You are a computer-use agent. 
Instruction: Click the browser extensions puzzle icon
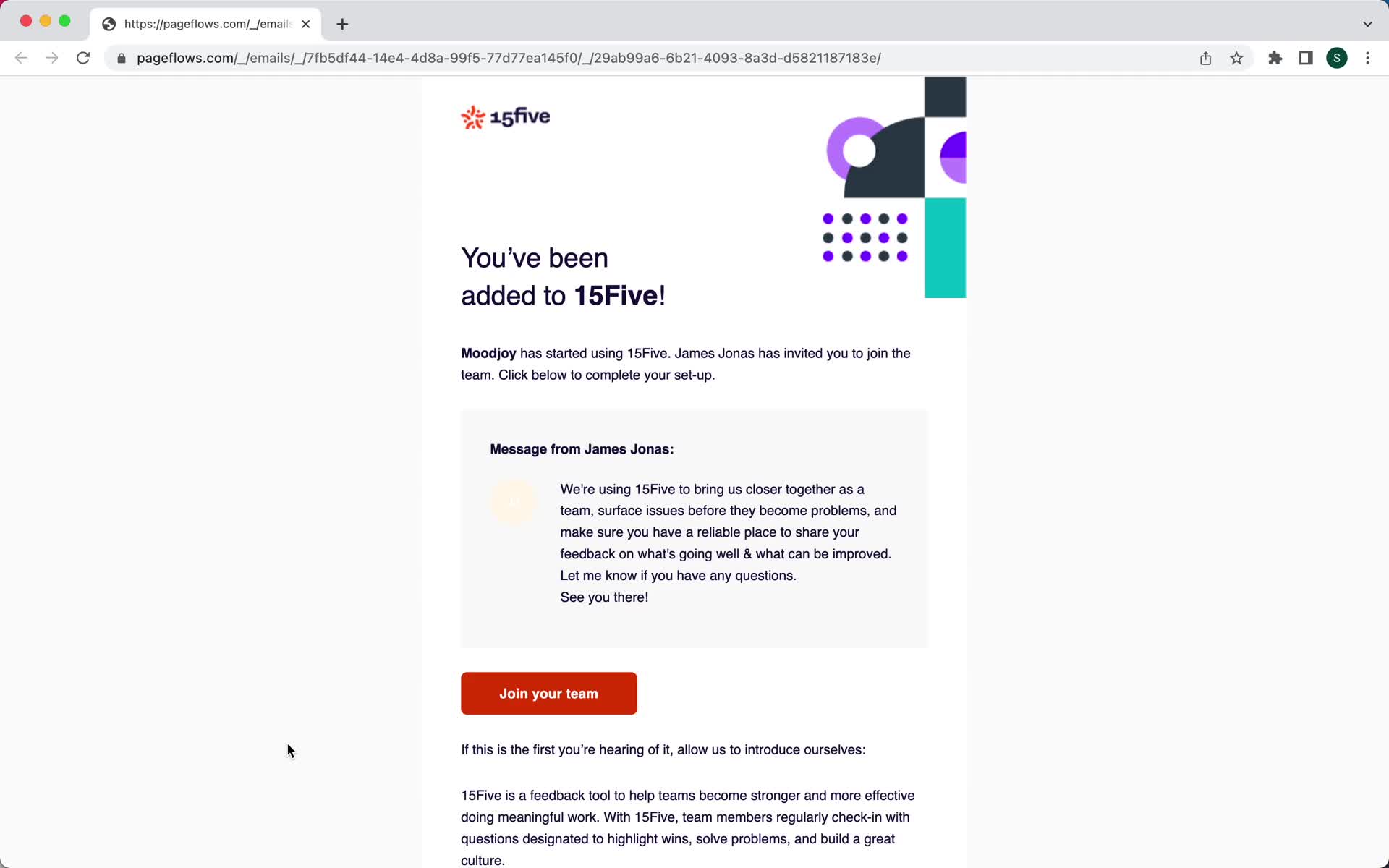(x=1275, y=58)
